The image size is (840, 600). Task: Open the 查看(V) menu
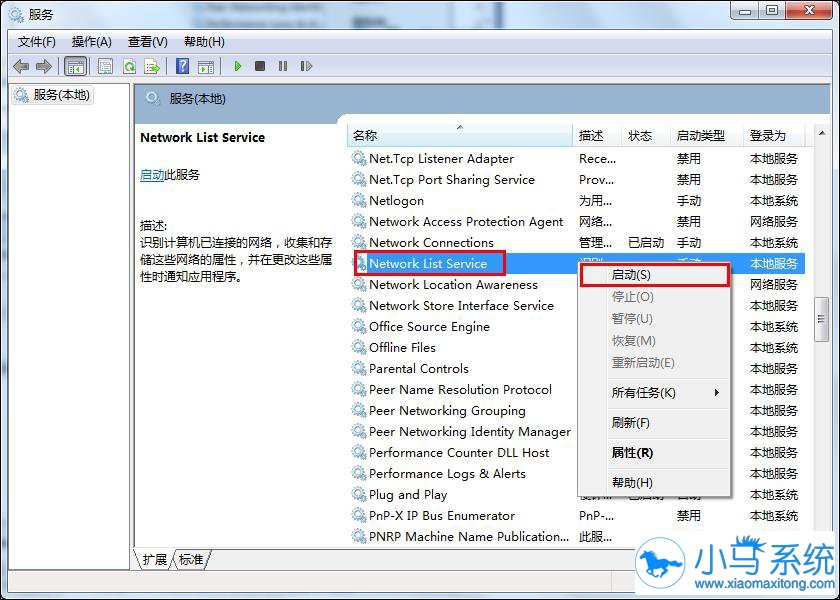pyautogui.click(x=148, y=42)
